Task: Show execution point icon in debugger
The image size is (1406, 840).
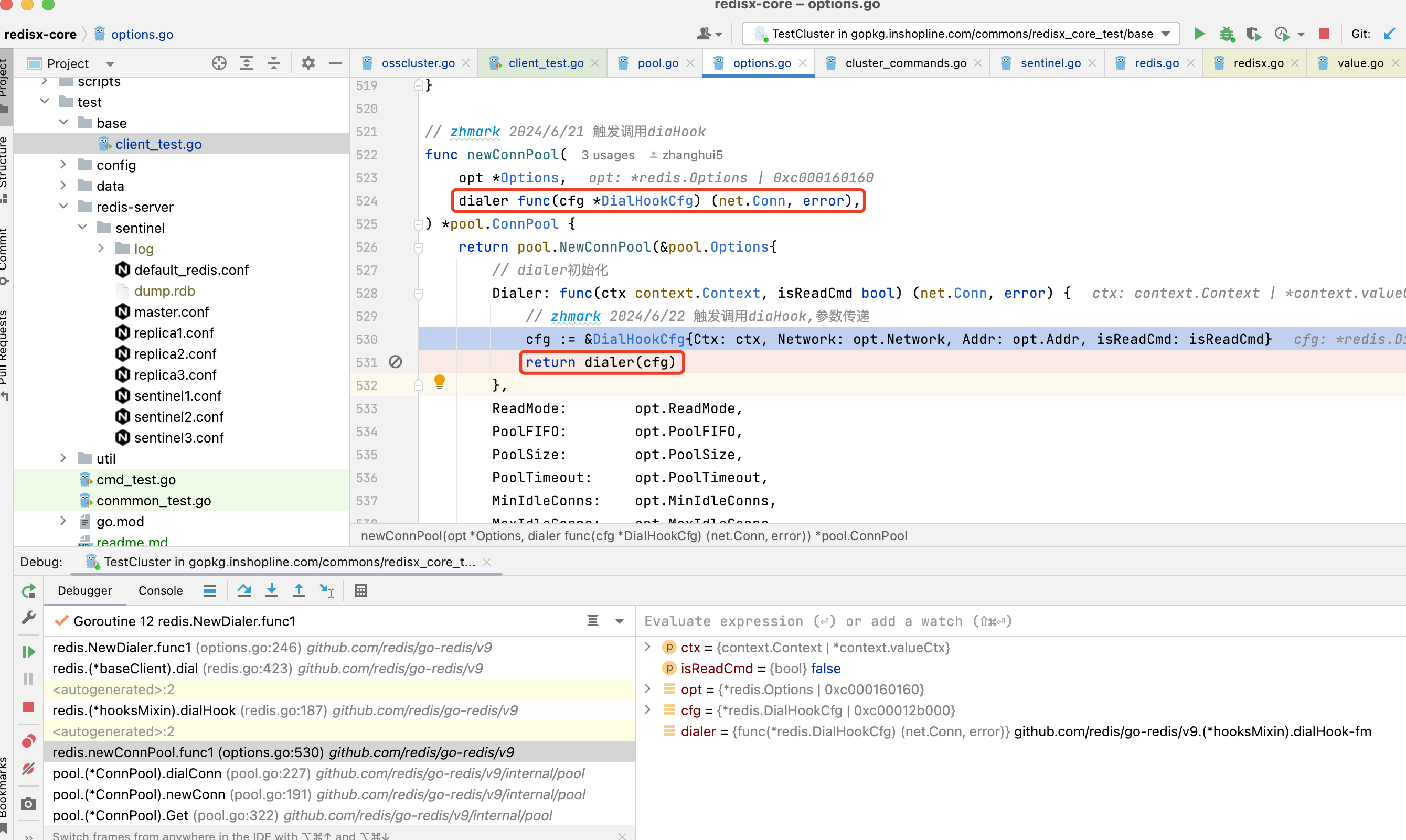Action: pos(209,590)
